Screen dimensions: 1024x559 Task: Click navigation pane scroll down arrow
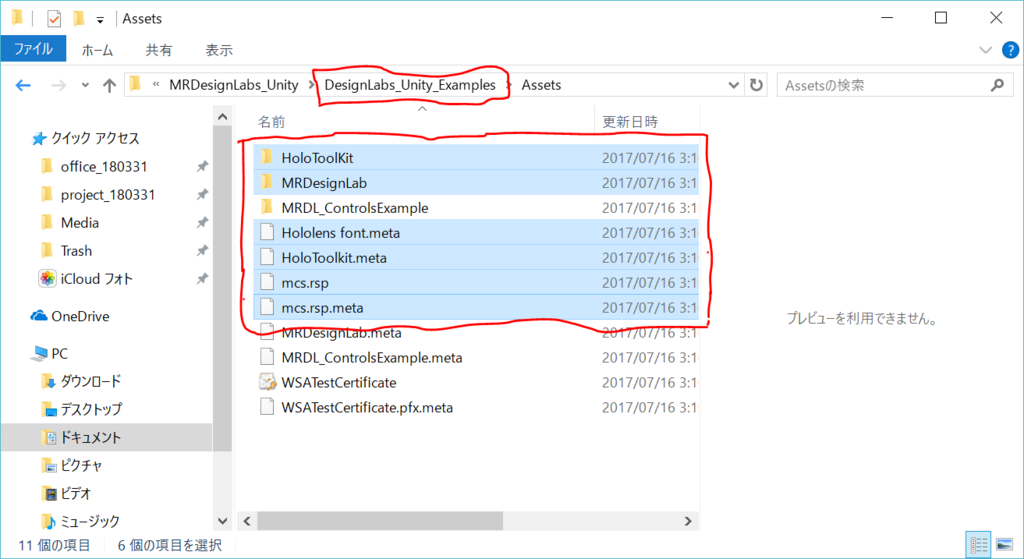coord(222,521)
